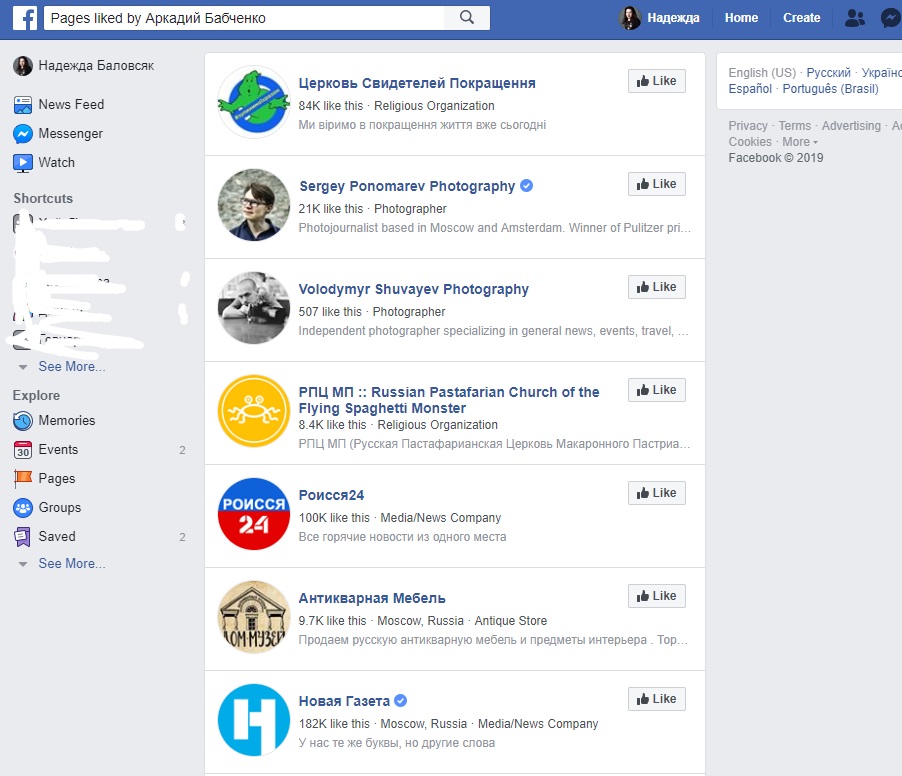Click Надежда Баловсяк name in sidebar
This screenshot has width=902, height=776.
96,66
